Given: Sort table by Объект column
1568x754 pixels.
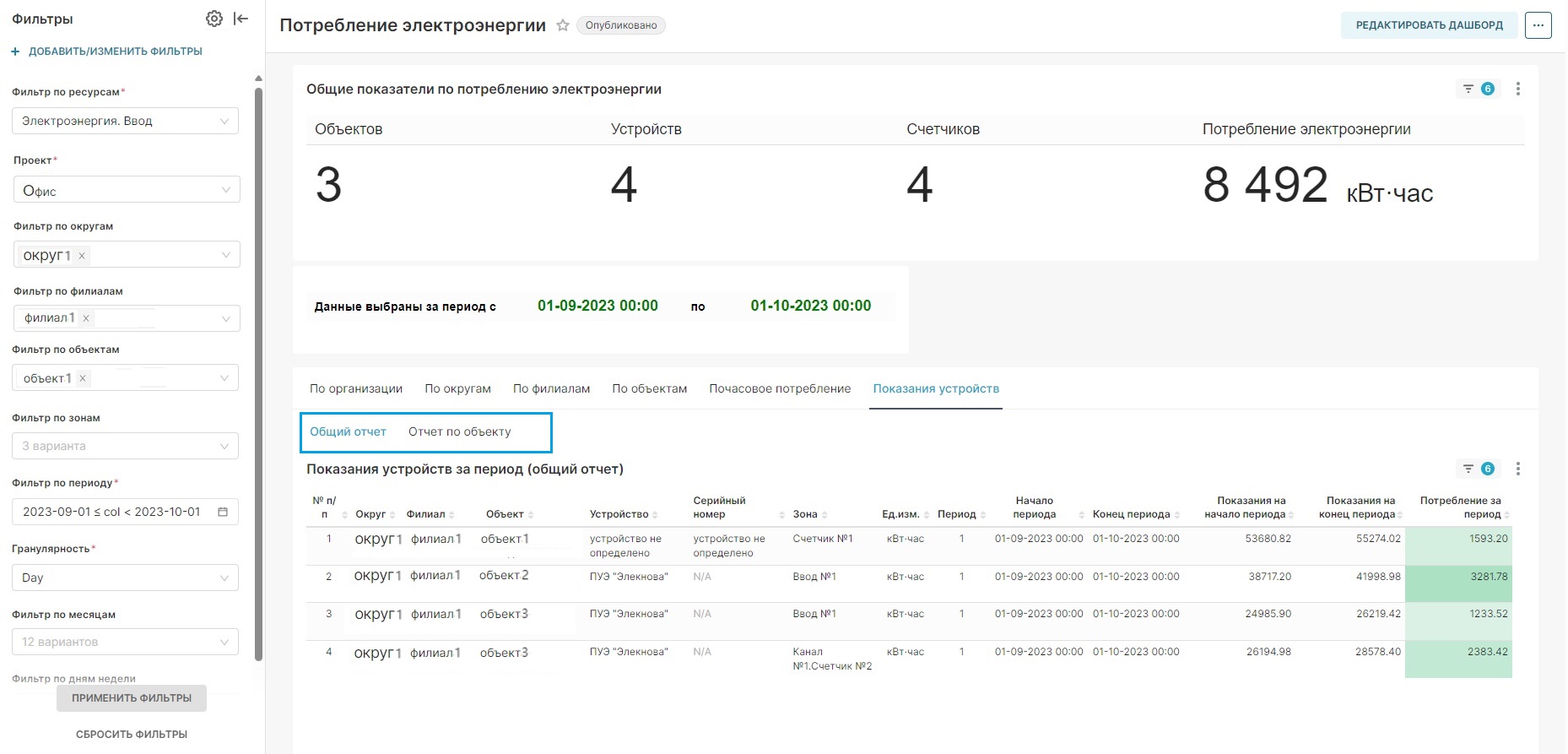Looking at the screenshot, I should click(531, 515).
